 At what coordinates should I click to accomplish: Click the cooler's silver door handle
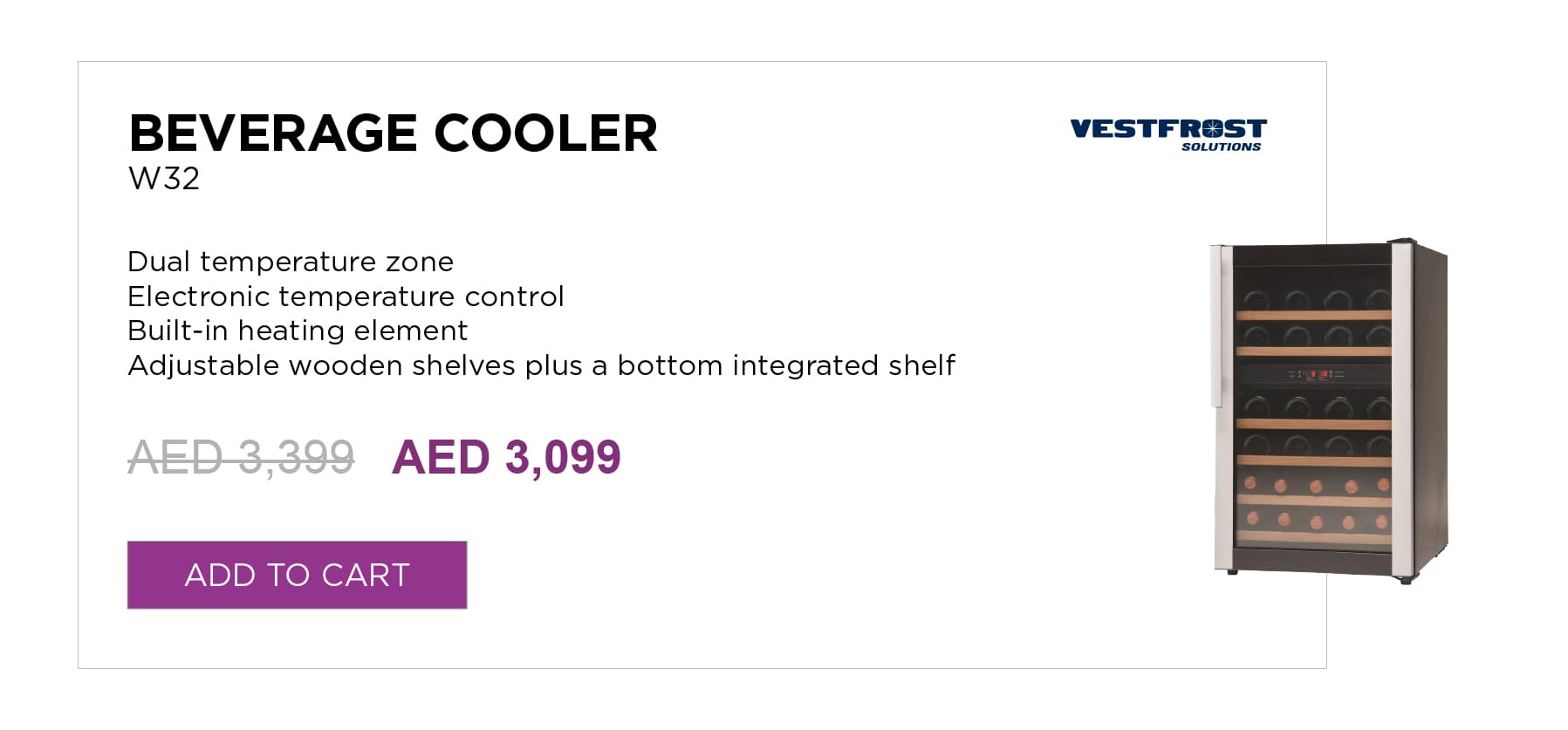1217,325
